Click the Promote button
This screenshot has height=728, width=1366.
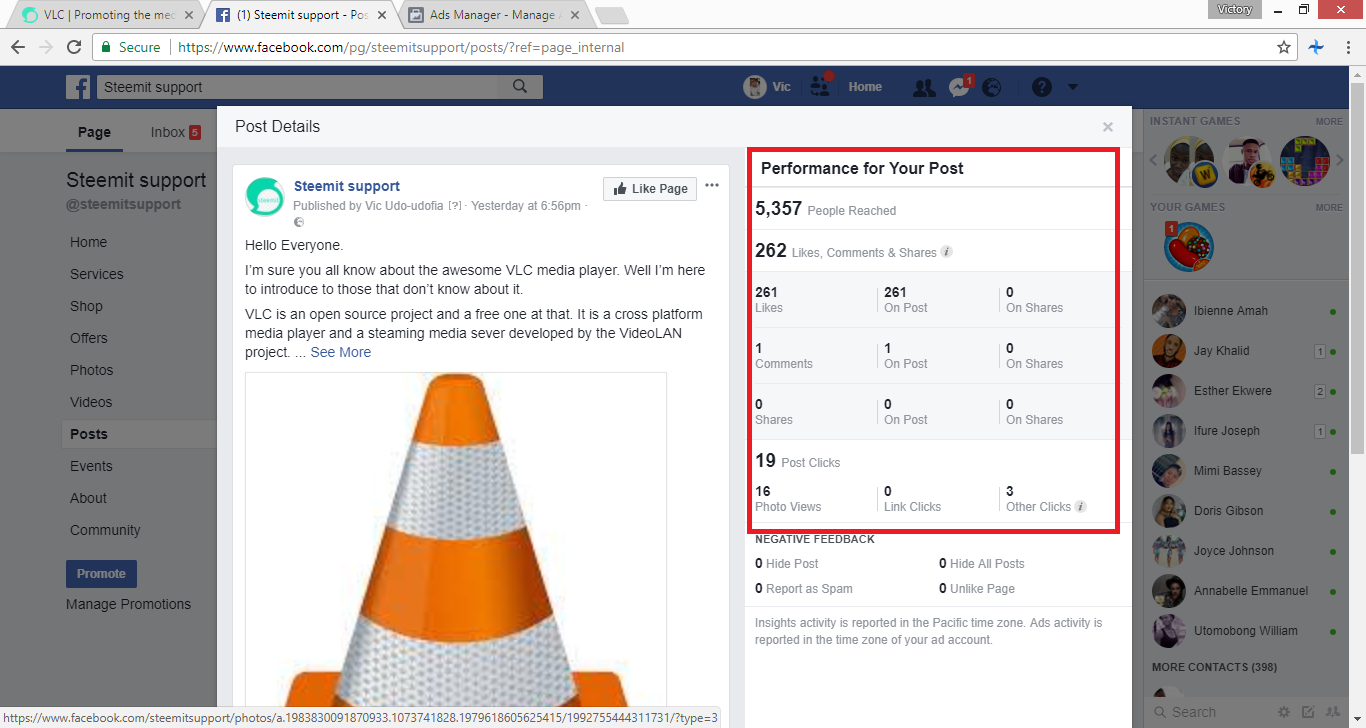tap(101, 574)
